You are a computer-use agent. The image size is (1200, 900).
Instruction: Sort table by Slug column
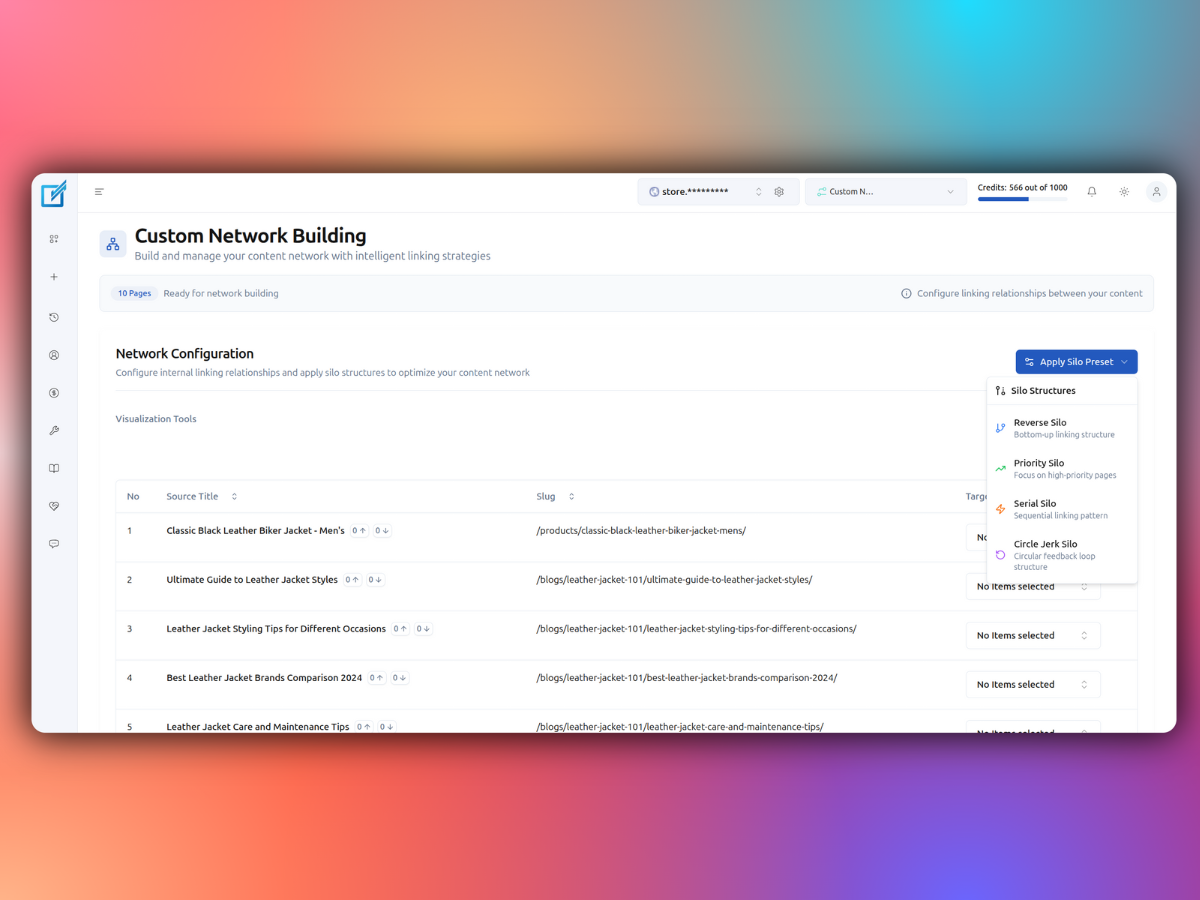click(556, 497)
